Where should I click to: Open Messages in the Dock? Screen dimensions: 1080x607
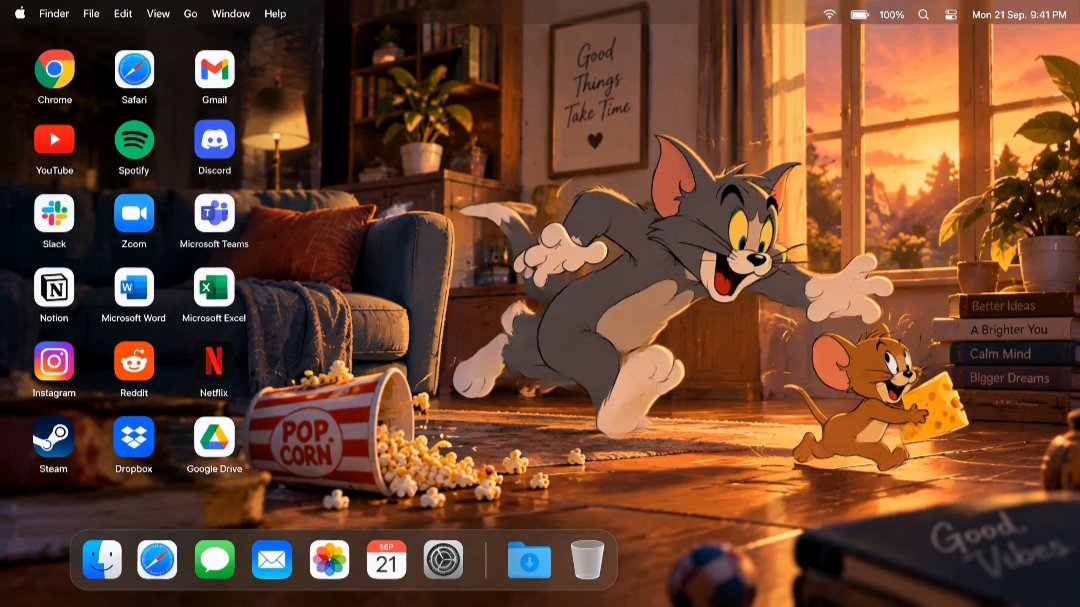pyautogui.click(x=214, y=559)
